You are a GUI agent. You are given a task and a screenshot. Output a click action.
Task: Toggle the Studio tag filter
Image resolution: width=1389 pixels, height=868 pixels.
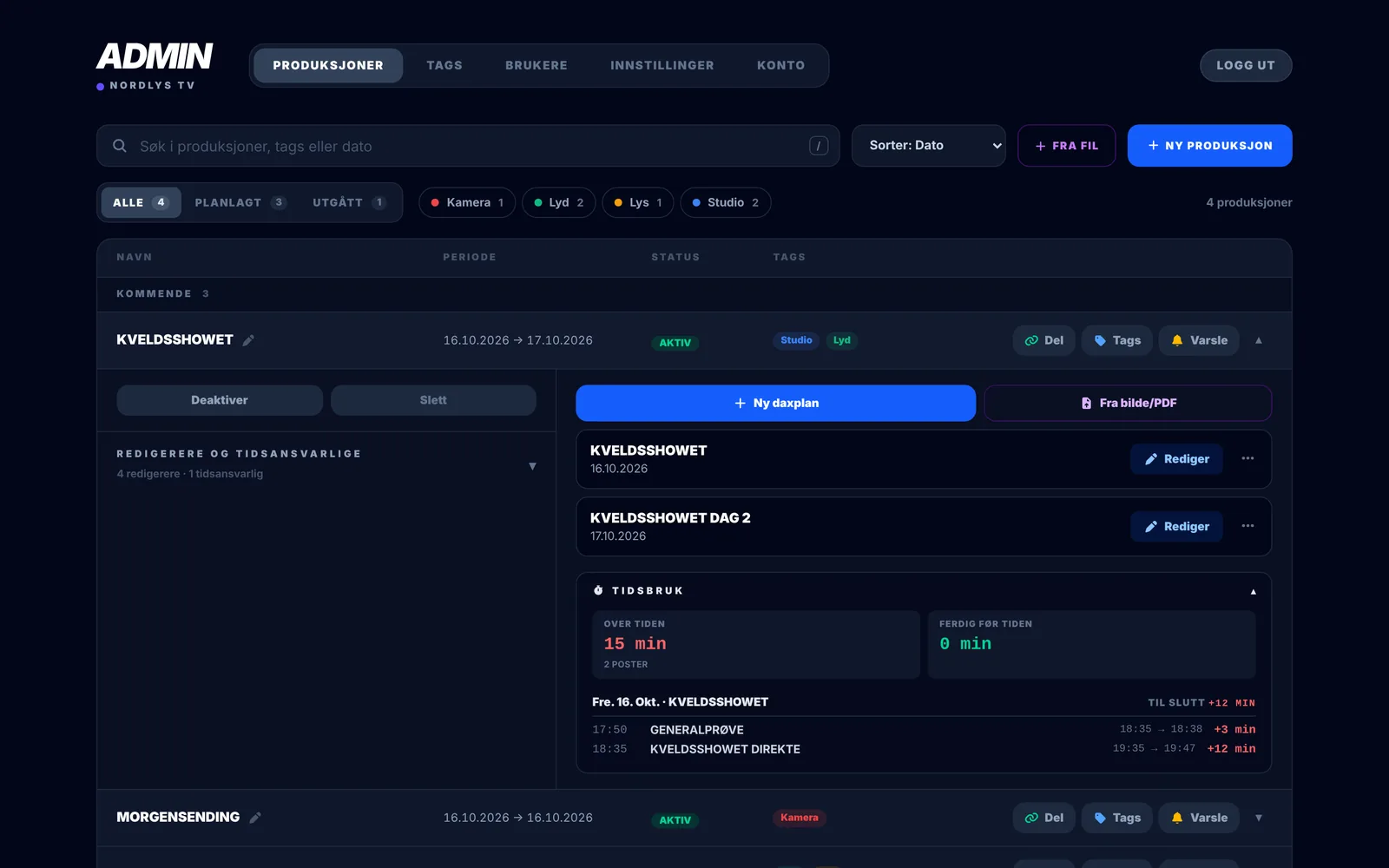(726, 202)
